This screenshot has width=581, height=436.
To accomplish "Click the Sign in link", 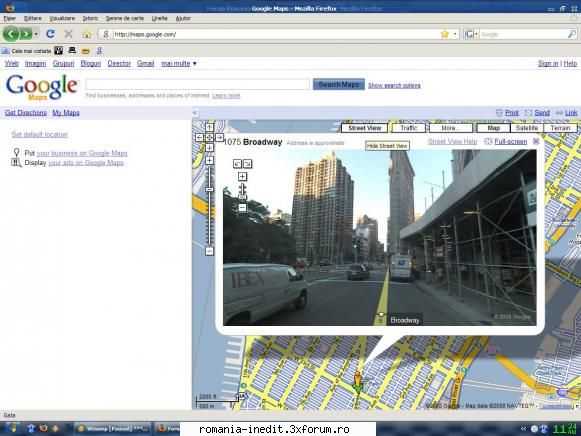I will (x=548, y=63).
